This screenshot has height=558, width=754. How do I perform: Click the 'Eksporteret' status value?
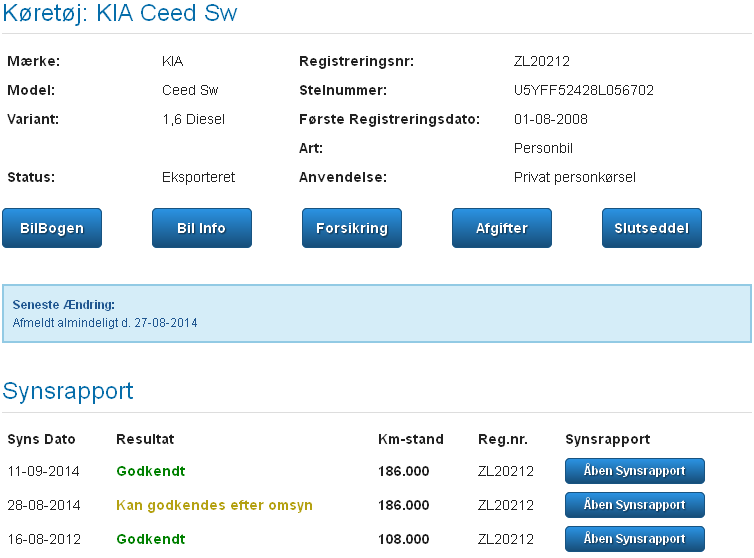[x=199, y=178]
